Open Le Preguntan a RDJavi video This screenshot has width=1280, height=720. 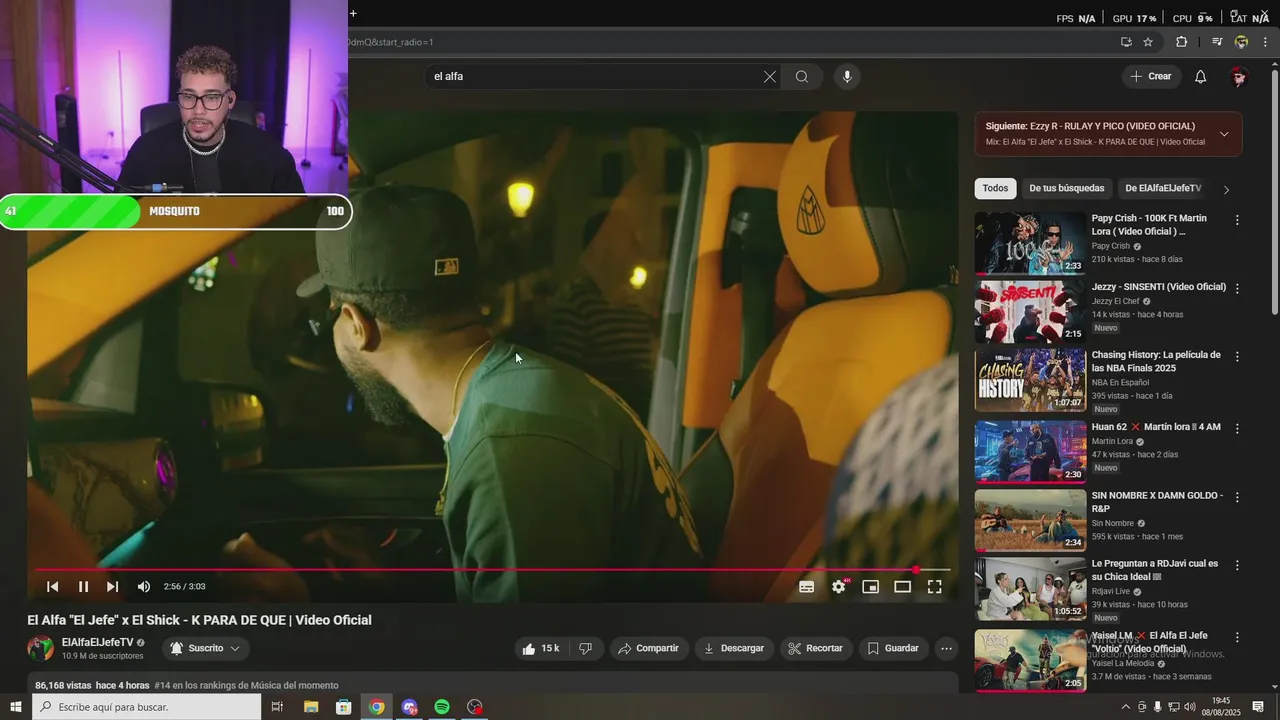pos(1030,589)
